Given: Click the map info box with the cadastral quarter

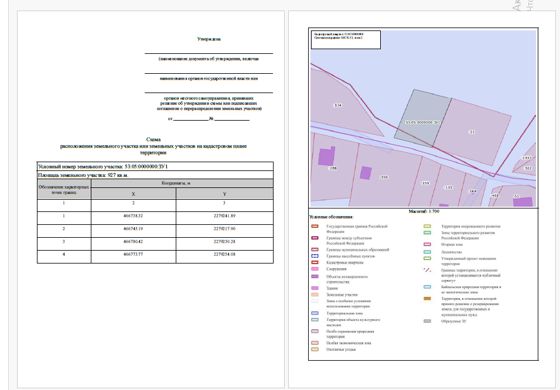Looking at the screenshot, I should (x=346, y=40).
